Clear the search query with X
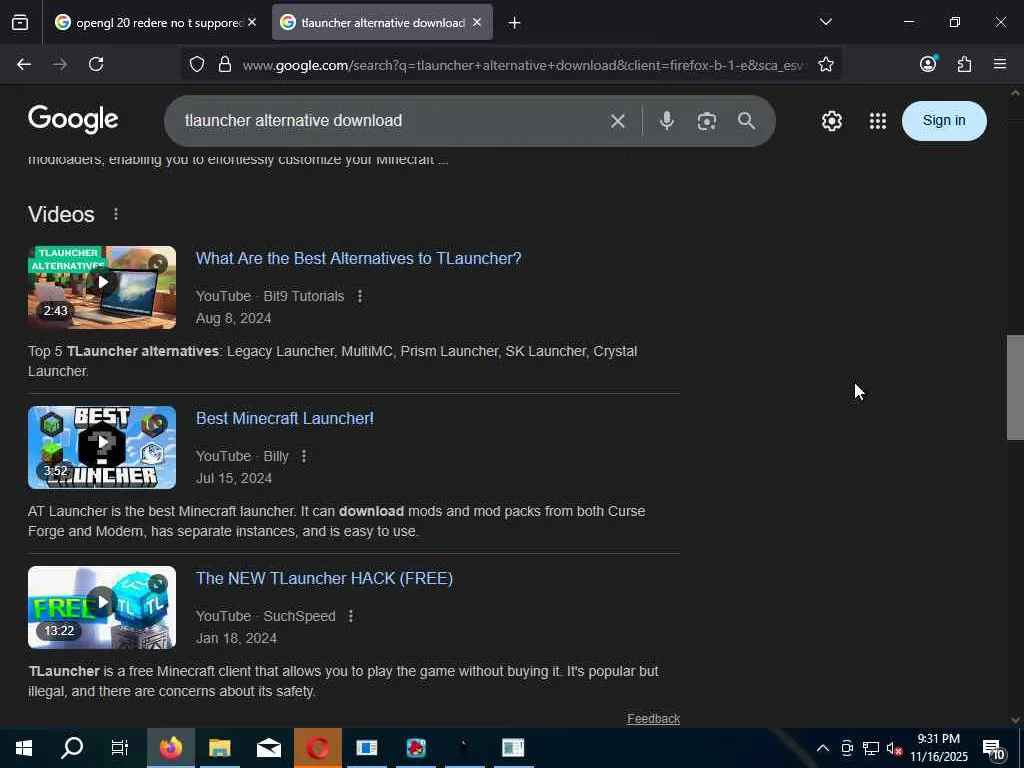The height and width of the screenshot is (768, 1024). (618, 121)
